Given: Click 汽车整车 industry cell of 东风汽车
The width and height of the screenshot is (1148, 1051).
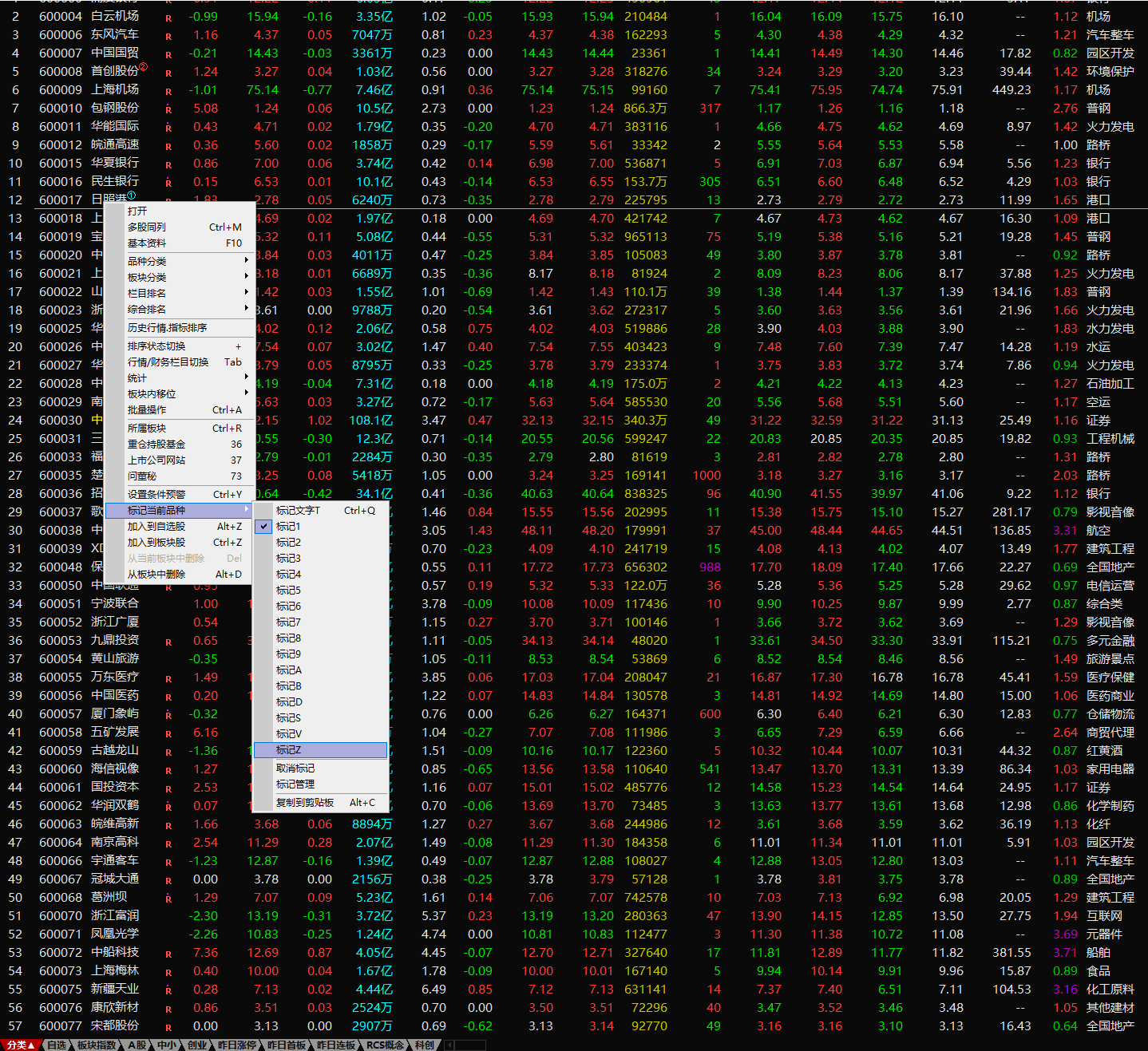Looking at the screenshot, I should tap(1110, 34).
